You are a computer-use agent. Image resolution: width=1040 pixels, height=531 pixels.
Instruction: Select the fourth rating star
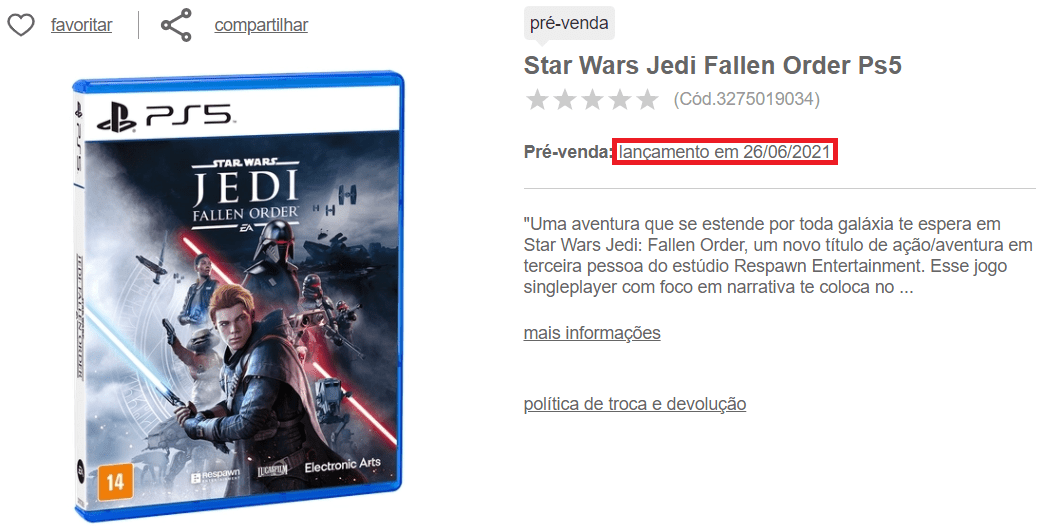point(620,100)
